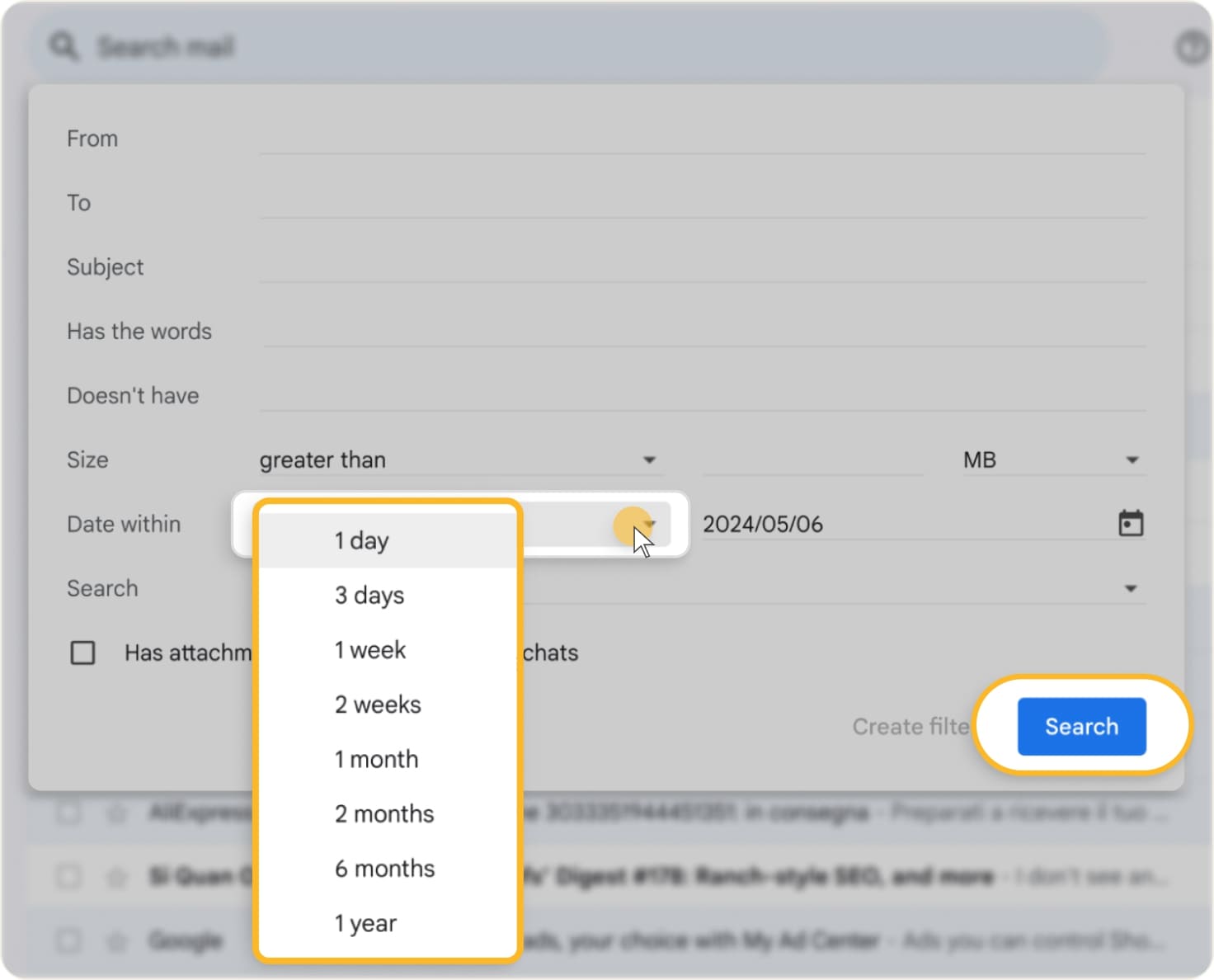
Task: Open the calendar date picker icon
Action: coord(1131,523)
